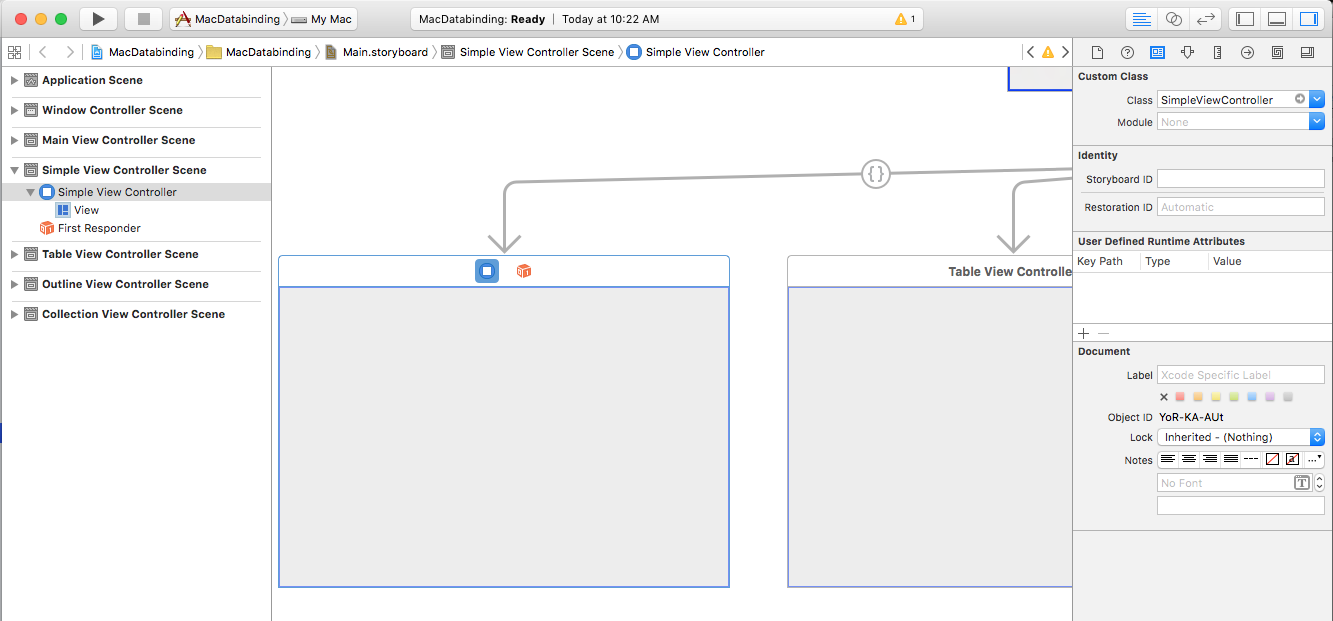Open the warning indicator in activity bar
This screenshot has height=621, width=1333.
point(905,19)
